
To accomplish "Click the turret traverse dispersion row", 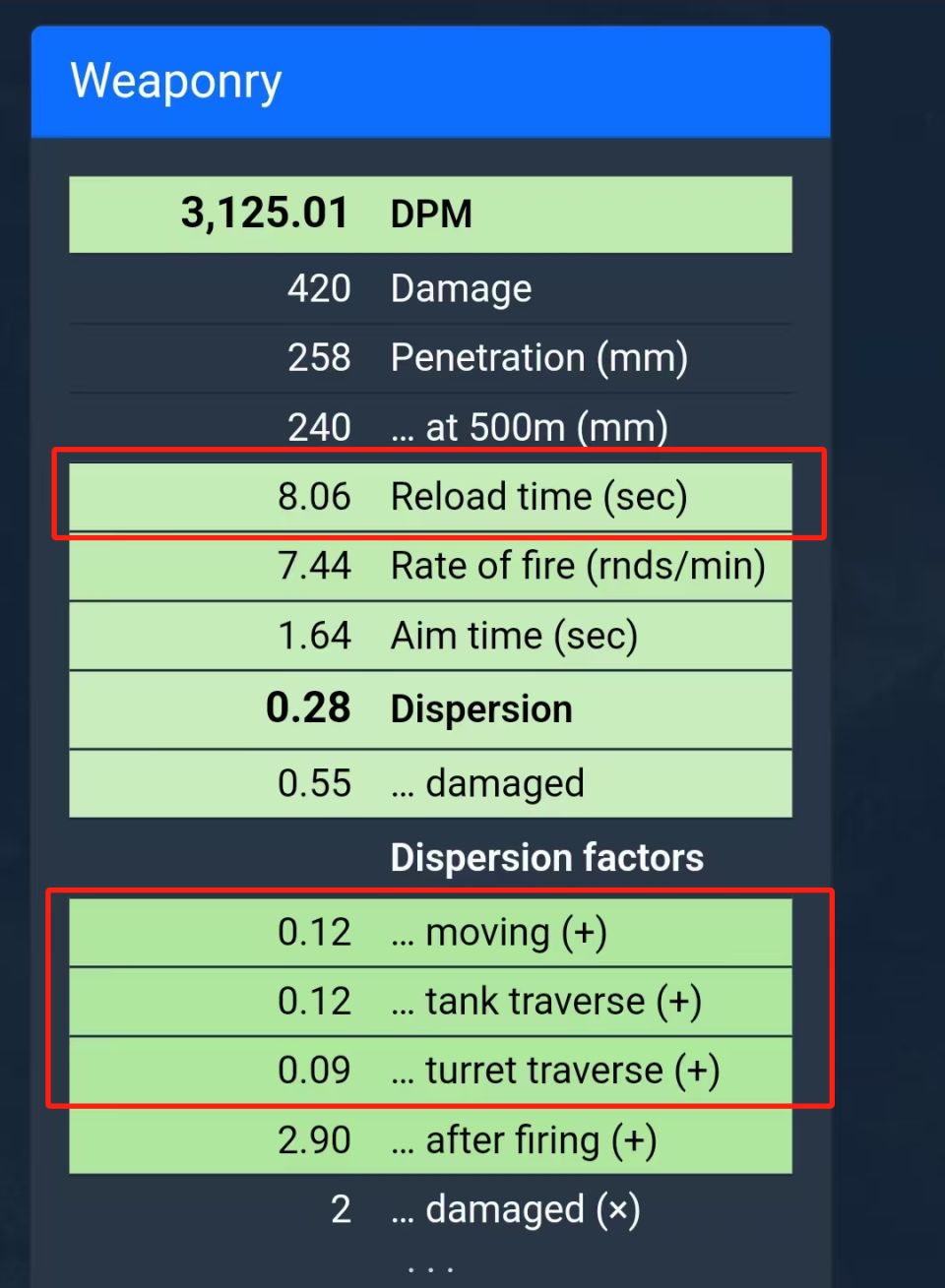I will [x=430, y=1071].
